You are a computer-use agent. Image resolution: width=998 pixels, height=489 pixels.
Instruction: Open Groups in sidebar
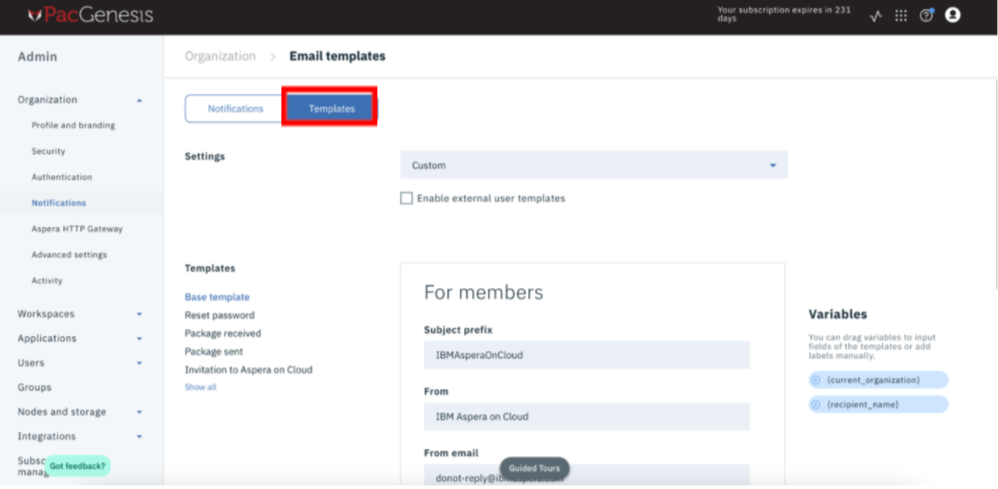click(34, 387)
